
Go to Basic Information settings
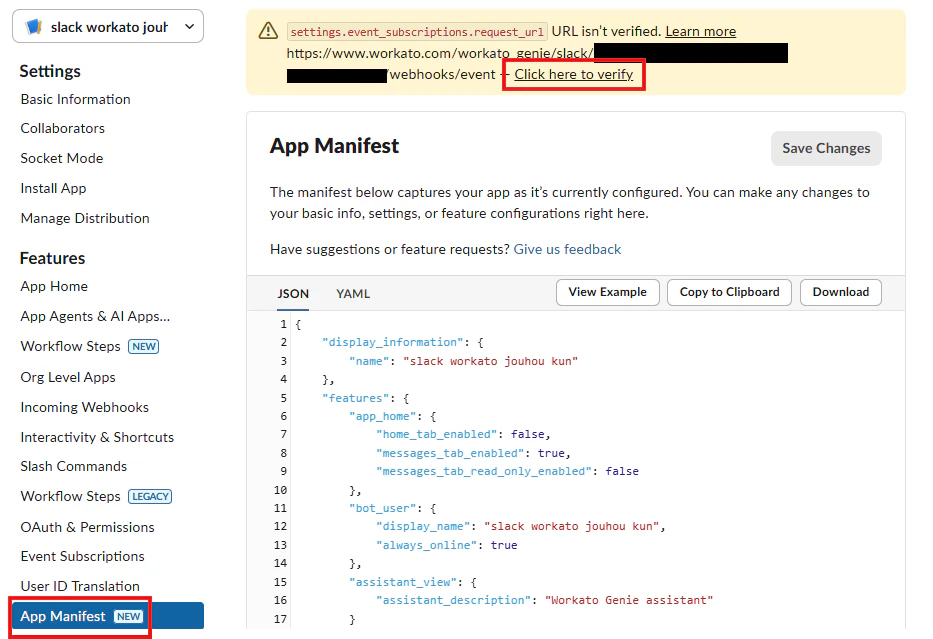click(76, 99)
